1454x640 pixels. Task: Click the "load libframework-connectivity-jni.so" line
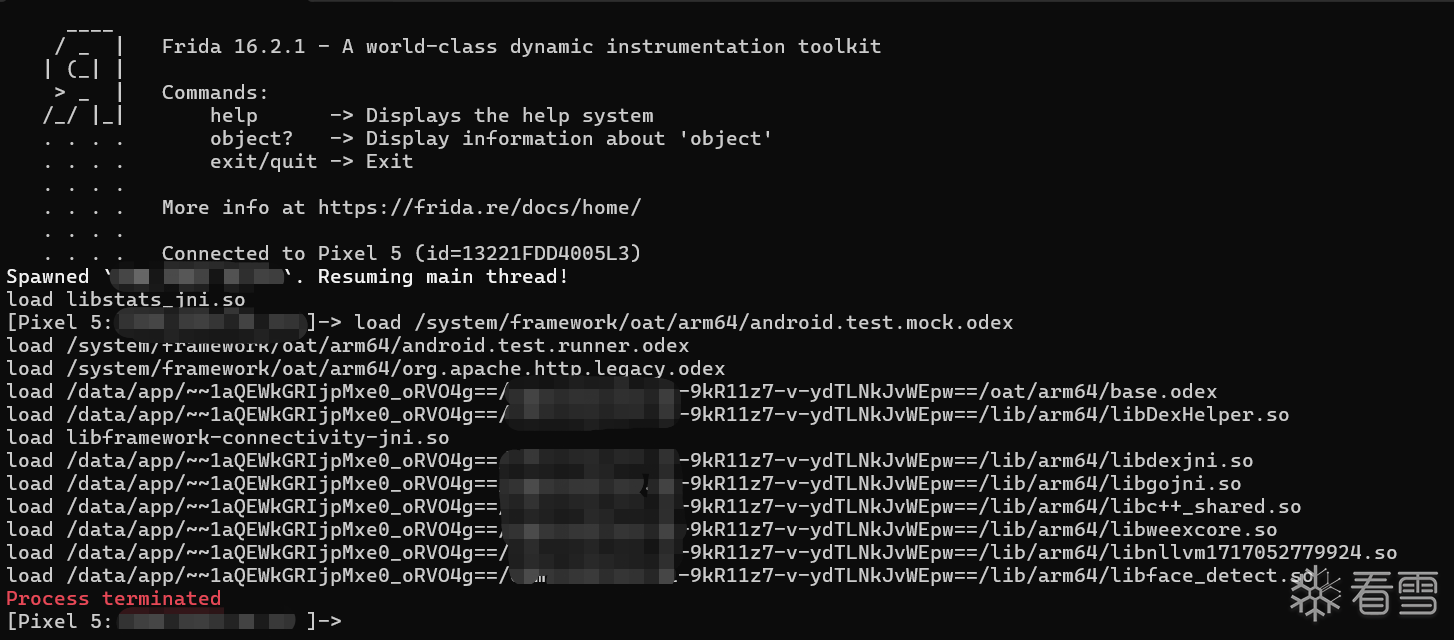pos(227,438)
